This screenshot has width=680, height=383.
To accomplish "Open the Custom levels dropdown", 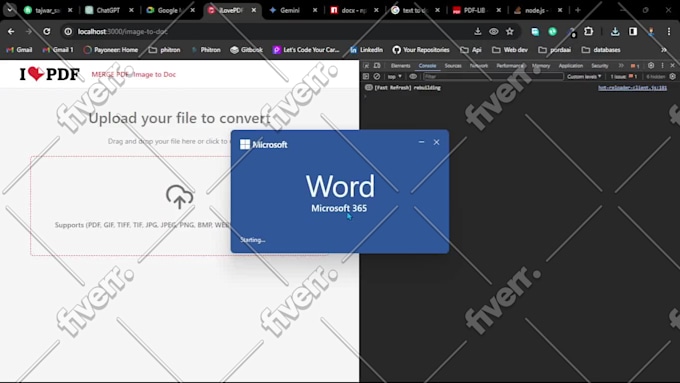I will point(584,76).
